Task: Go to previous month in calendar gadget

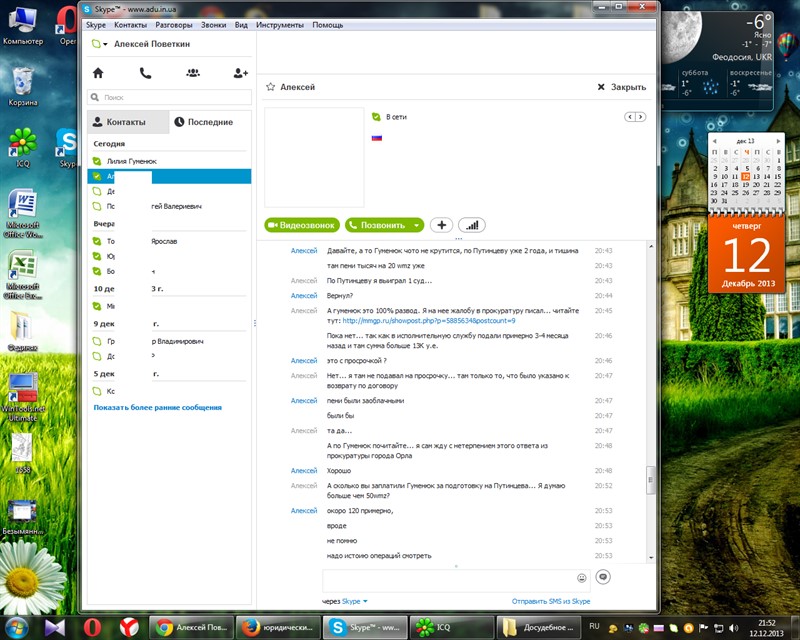Action: coord(714,141)
